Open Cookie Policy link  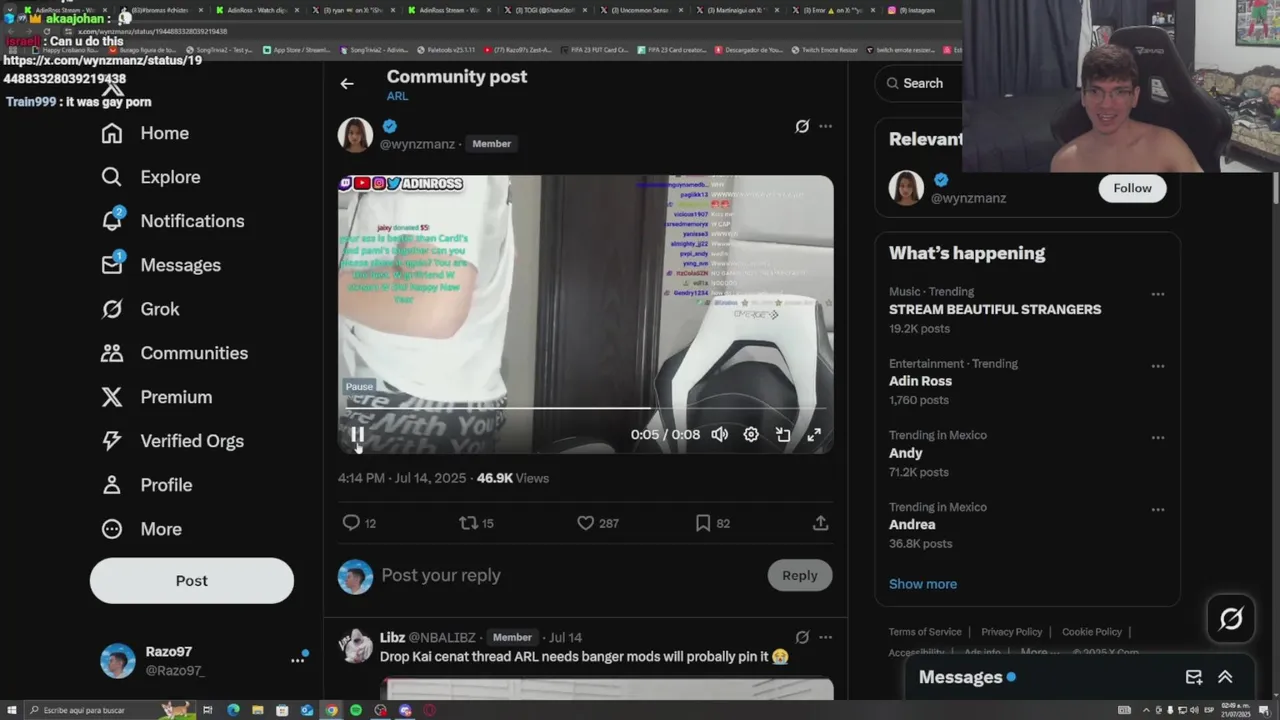[x=1092, y=632]
